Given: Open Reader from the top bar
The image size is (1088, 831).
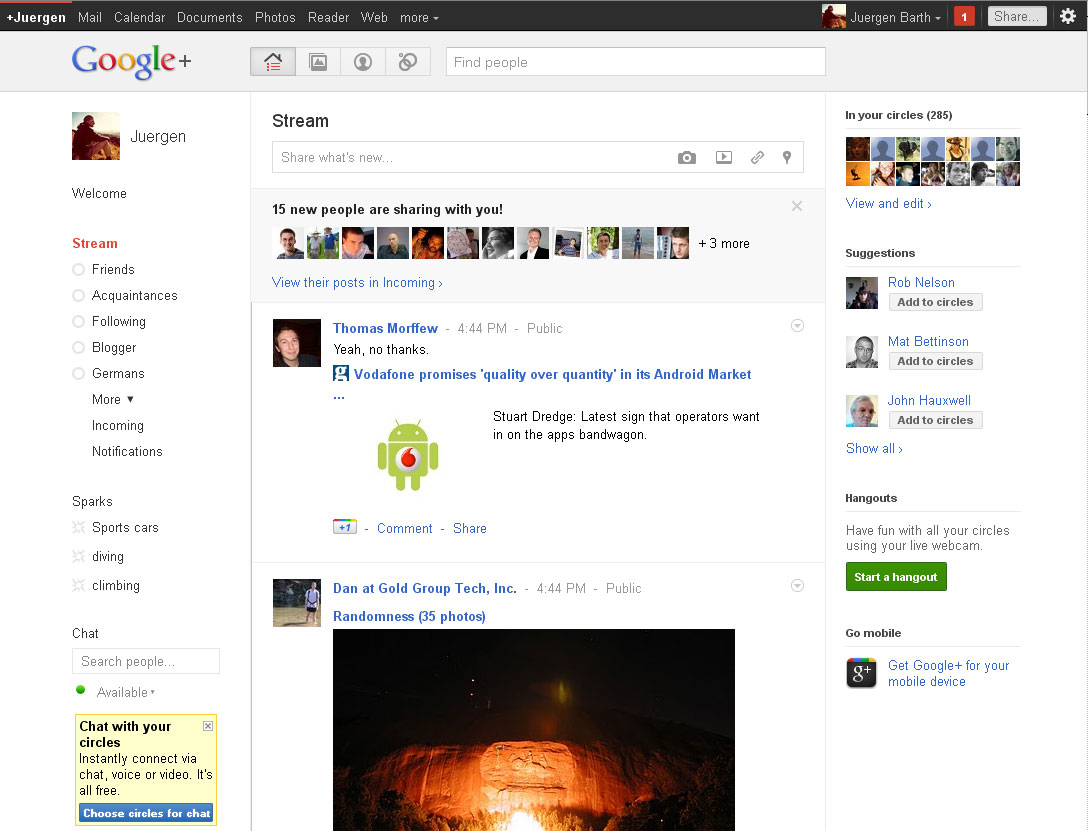Looking at the screenshot, I should pyautogui.click(x=328, y=17).
